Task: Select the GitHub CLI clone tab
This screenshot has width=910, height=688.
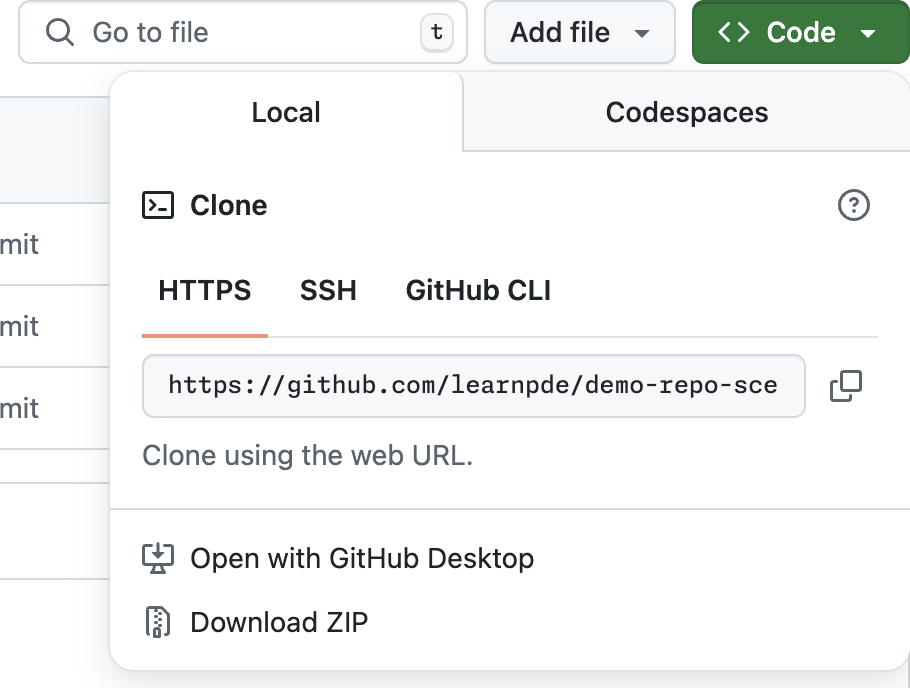Action: [x=478, y=290]
